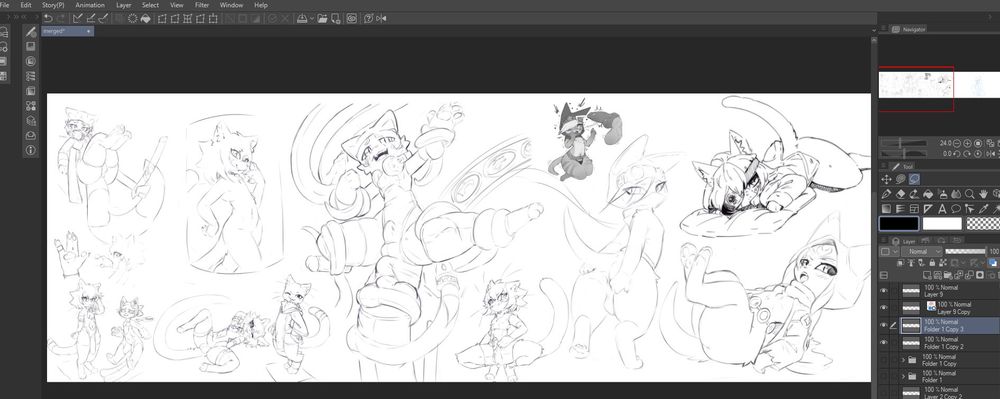
Task: Select the Move (four-arrow) tool
Action: [x=886, y=179]
